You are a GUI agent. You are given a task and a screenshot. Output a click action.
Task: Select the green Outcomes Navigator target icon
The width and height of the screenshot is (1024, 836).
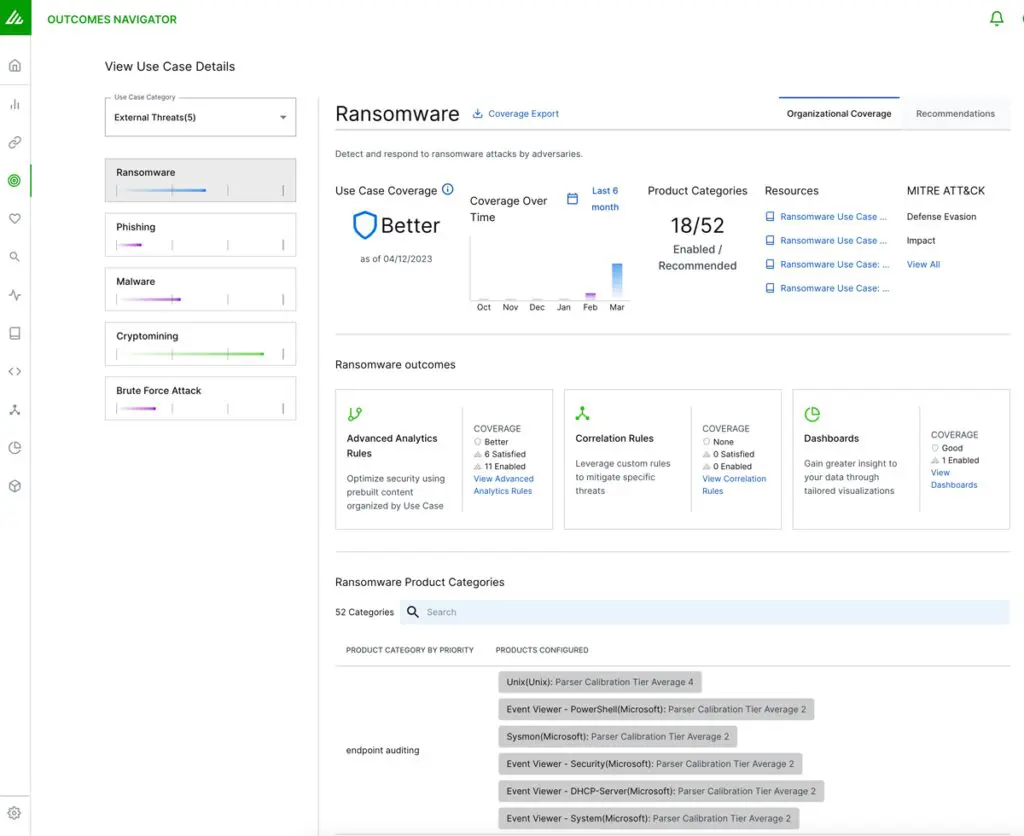(x=14, y=181)
